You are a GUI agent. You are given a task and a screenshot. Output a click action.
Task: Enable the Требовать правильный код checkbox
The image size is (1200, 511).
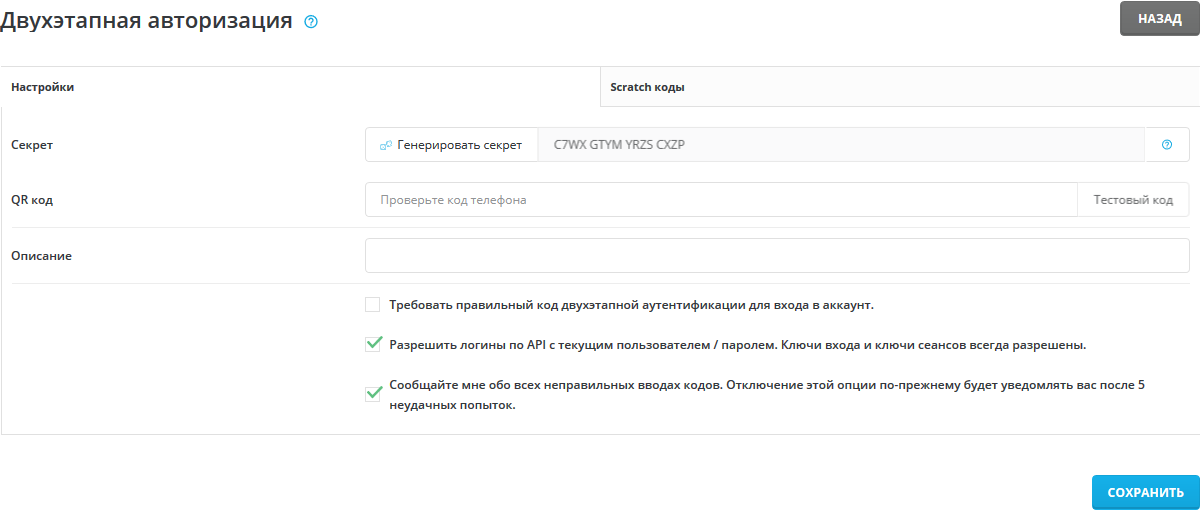point(373,305)
